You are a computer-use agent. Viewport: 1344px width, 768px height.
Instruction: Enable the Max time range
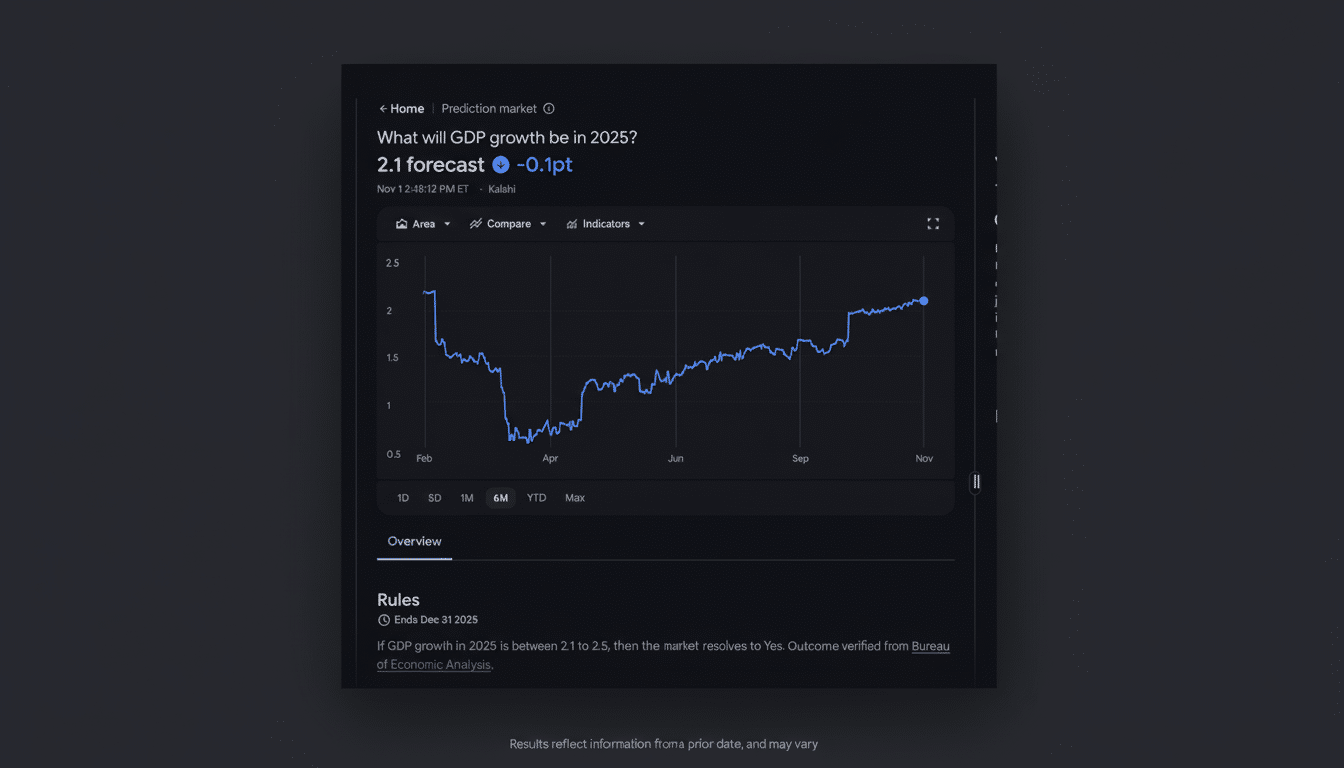[575, 497]
